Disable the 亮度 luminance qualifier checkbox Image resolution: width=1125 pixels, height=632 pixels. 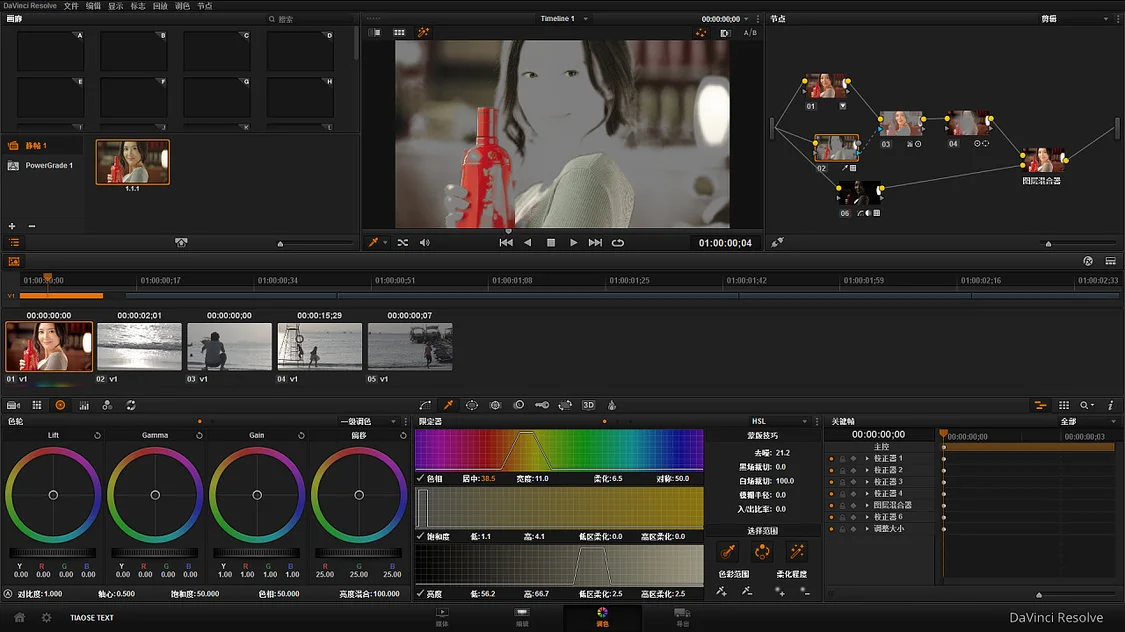point(421,594)
